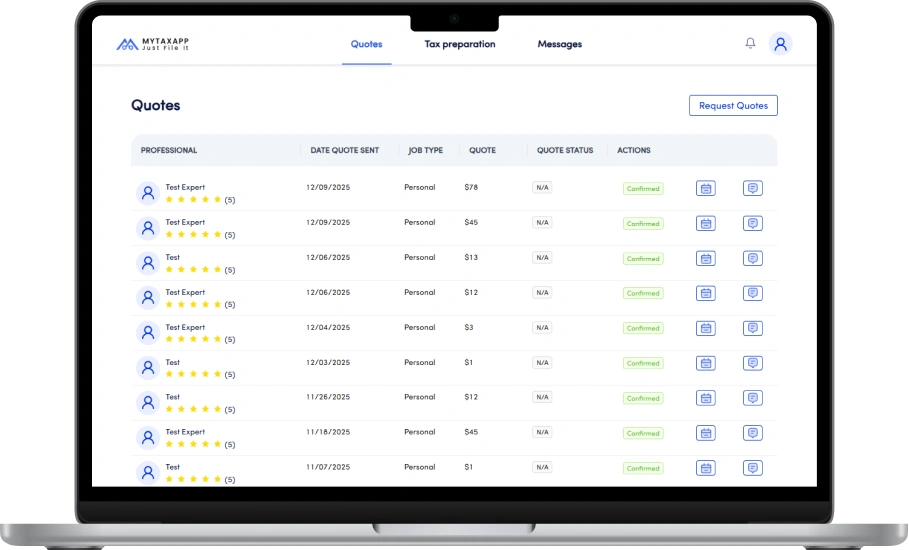Click calendar icon for the 12/06/2025 $13 quote
Screen dimensions: 909x550
[x=706, y=258]
